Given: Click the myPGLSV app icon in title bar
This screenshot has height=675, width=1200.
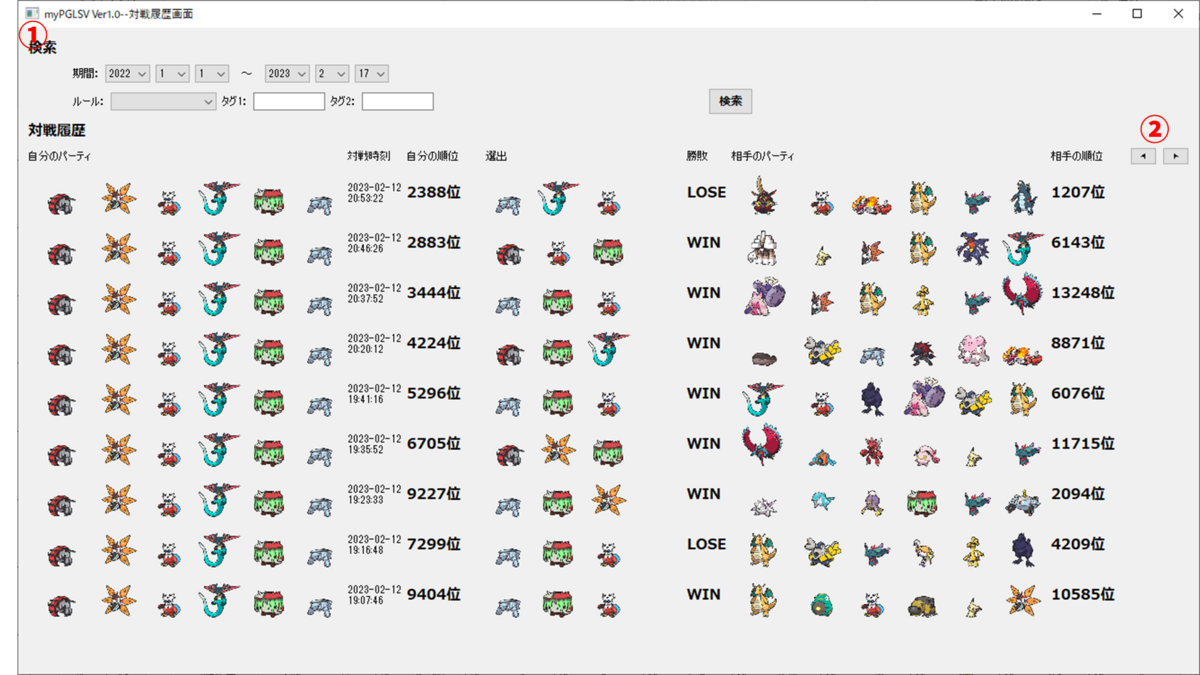Looking at the screenshot, I should [x=32, y=14].
